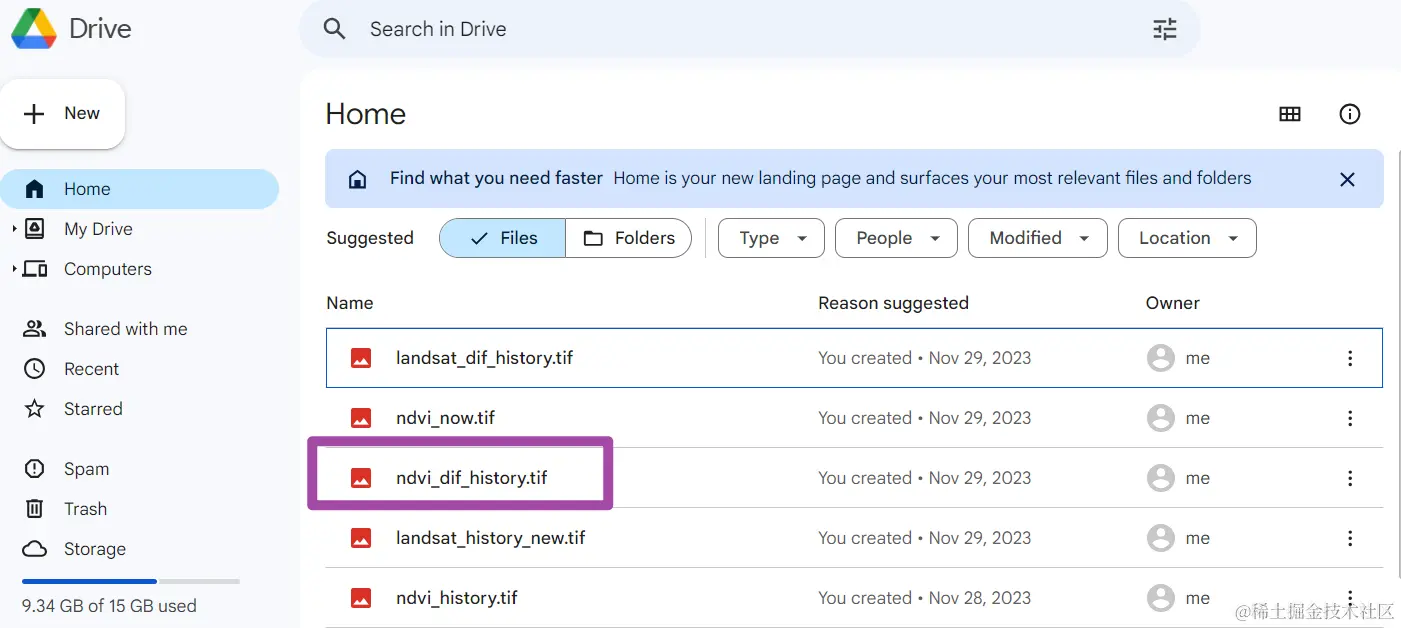Click image file icon of ndvi_now.tif
Viewport: 1401px width, 628px height.
[x=361, y=418]
